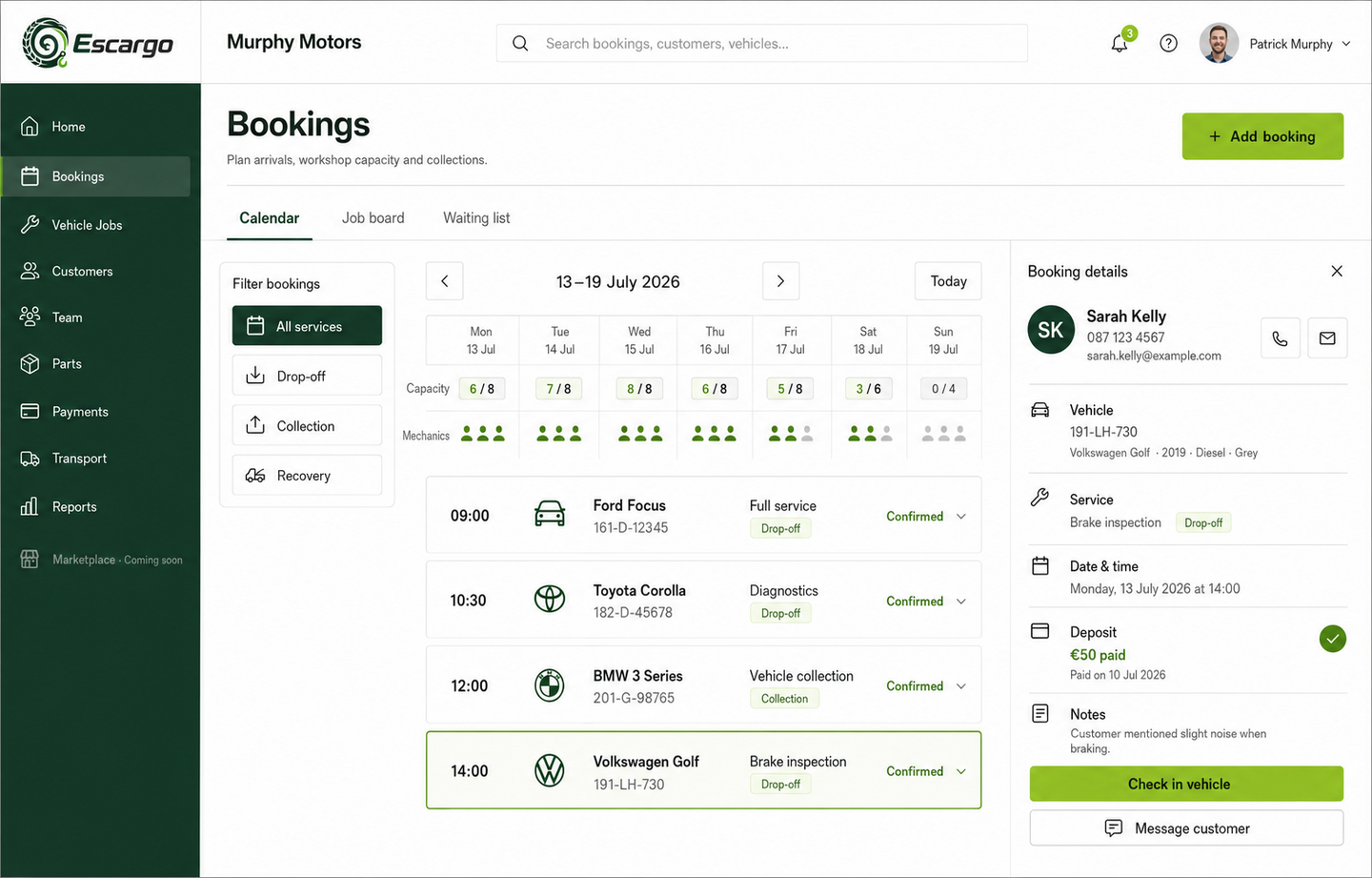This screenshot has height=878, width=1372.
Task: Filter bookings by Collection
Action: 307,425
